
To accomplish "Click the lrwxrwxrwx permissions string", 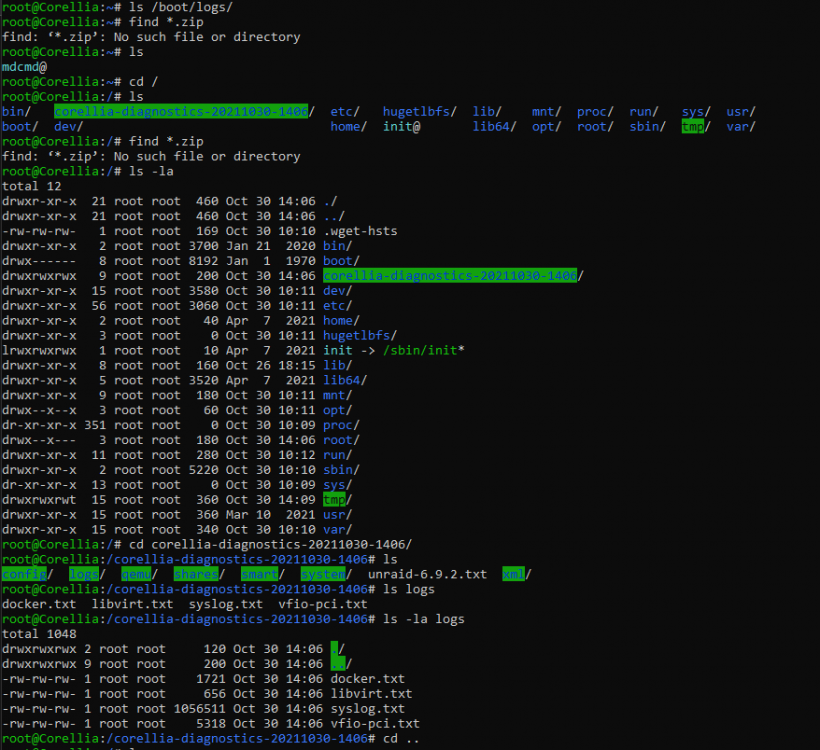I will coord(39,350).
